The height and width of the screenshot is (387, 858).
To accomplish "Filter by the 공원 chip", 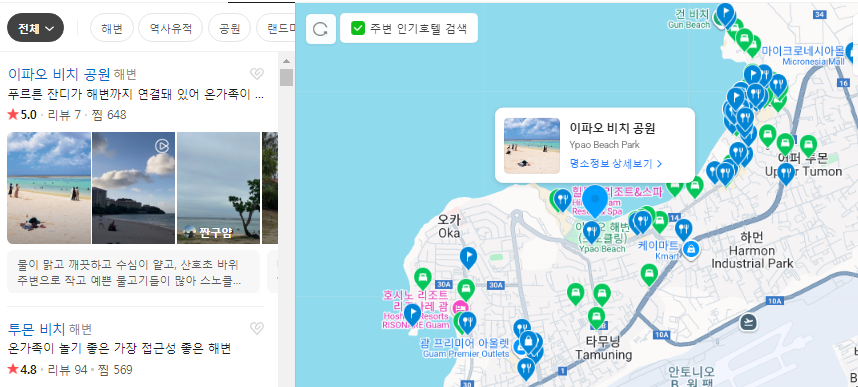I will click(229, 28).
